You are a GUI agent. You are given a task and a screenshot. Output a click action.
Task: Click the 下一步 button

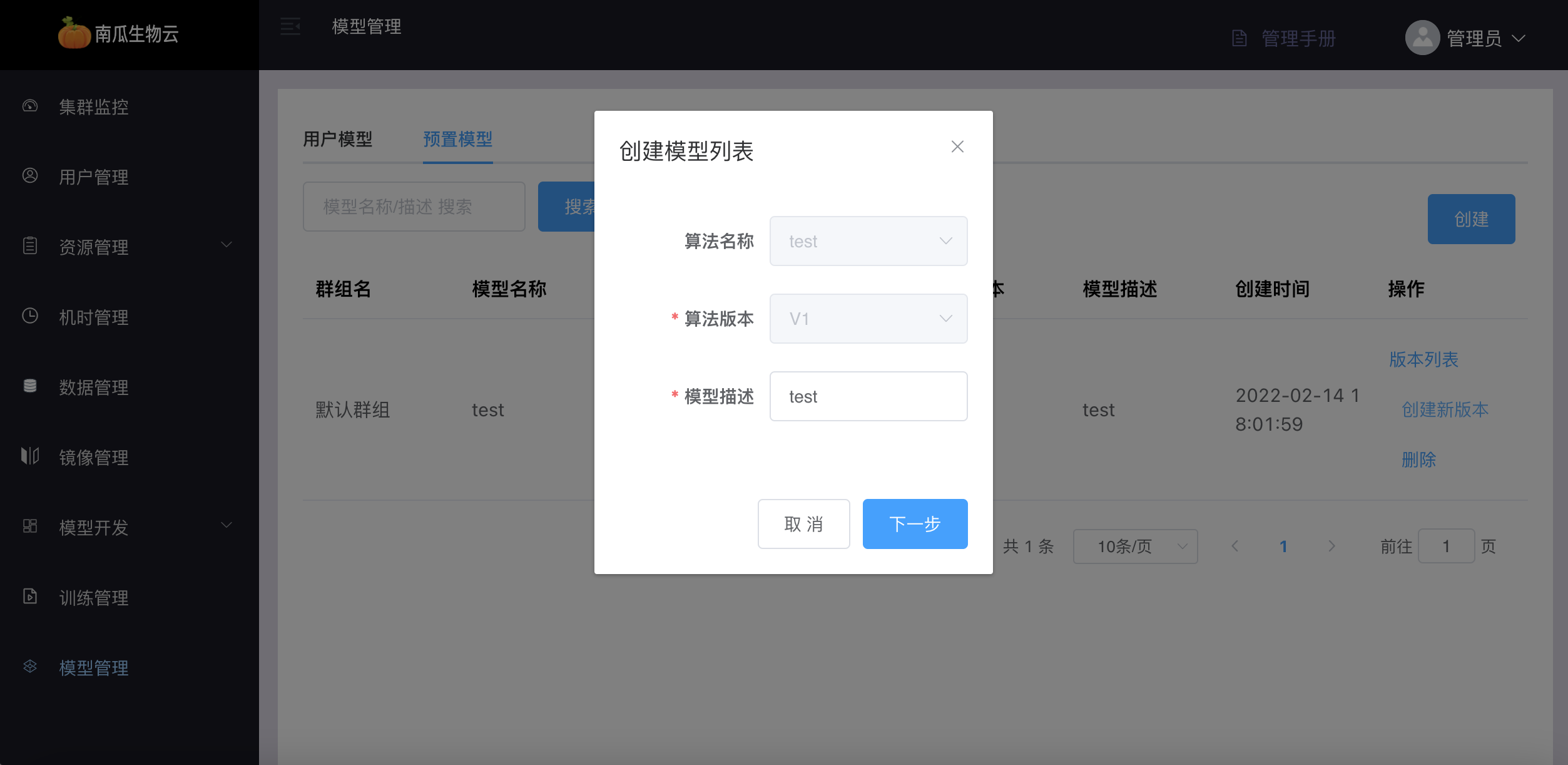coord(915,524)
